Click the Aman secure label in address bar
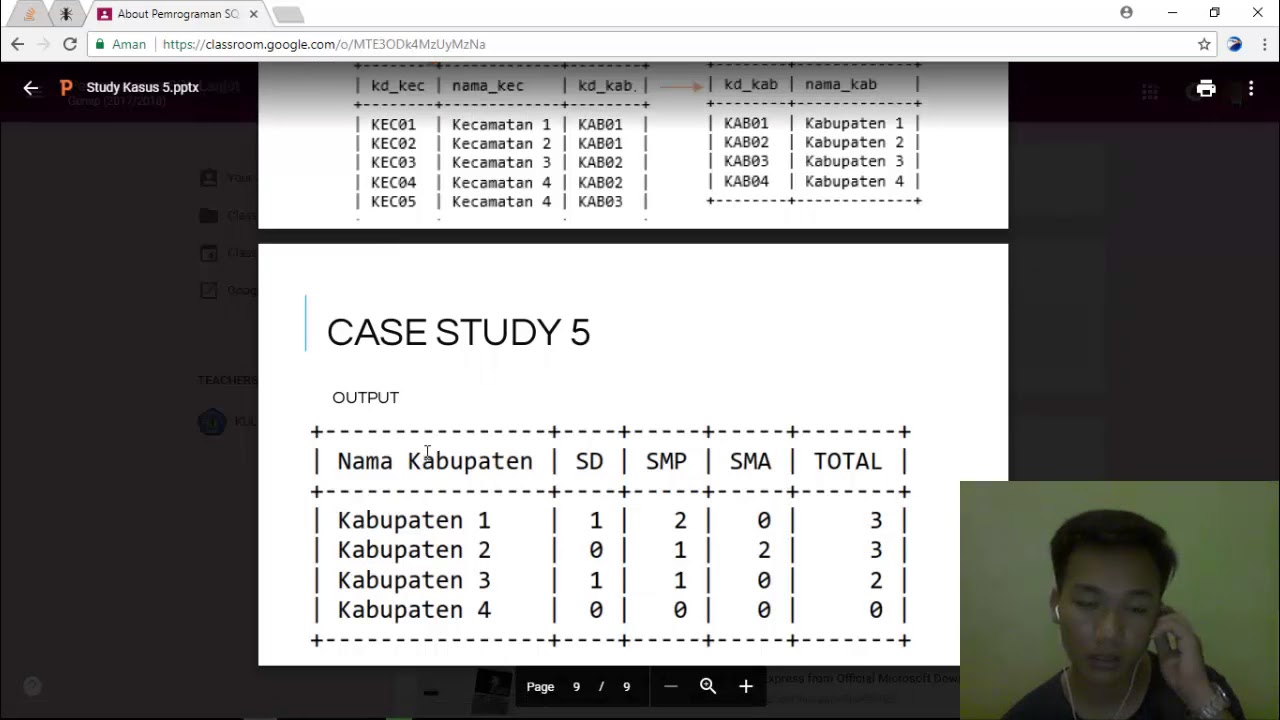Image resolution: width=1280 pixels, height=720 pixels. (129, 44)
